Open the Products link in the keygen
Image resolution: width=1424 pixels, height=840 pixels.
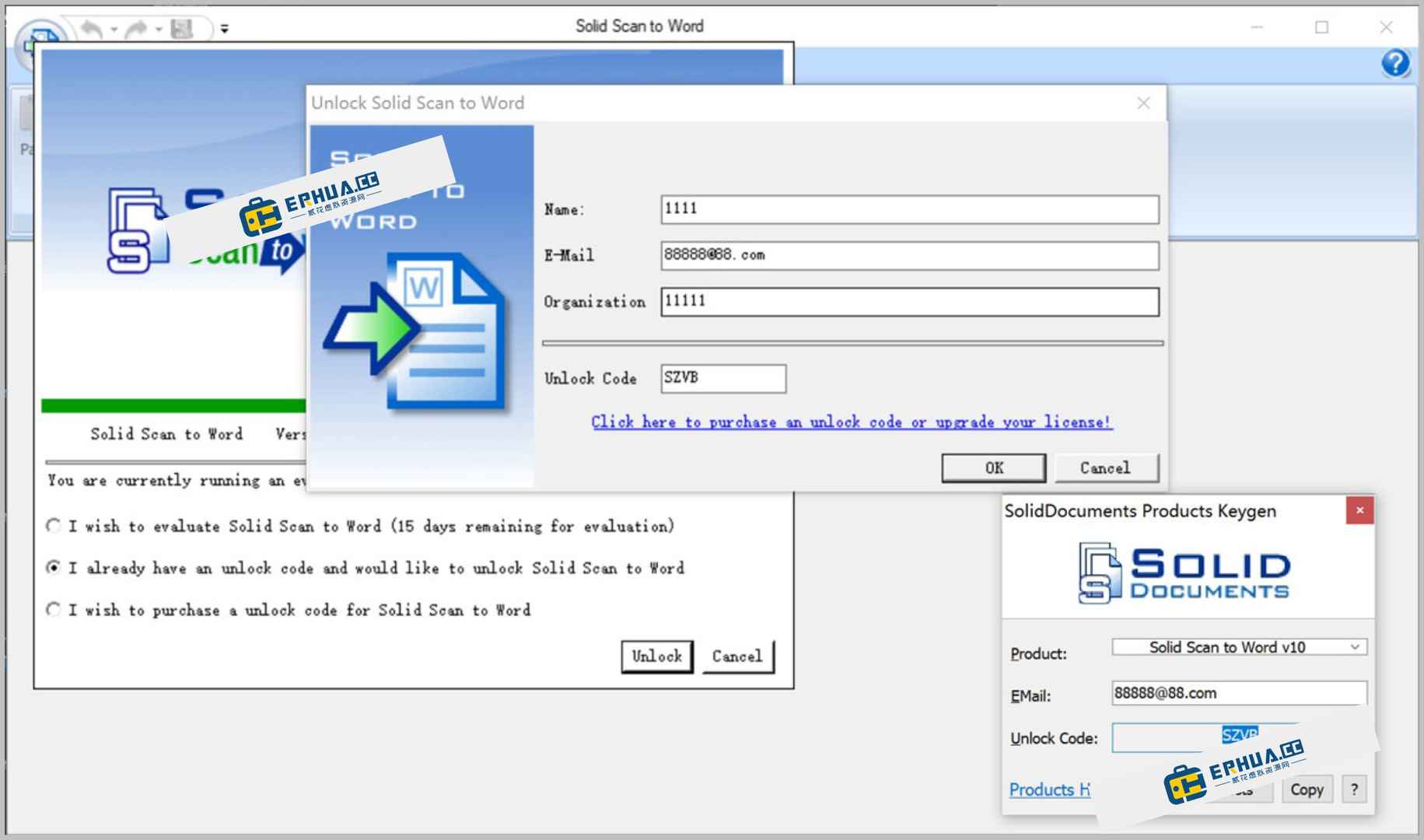[x=1049, y=790]
